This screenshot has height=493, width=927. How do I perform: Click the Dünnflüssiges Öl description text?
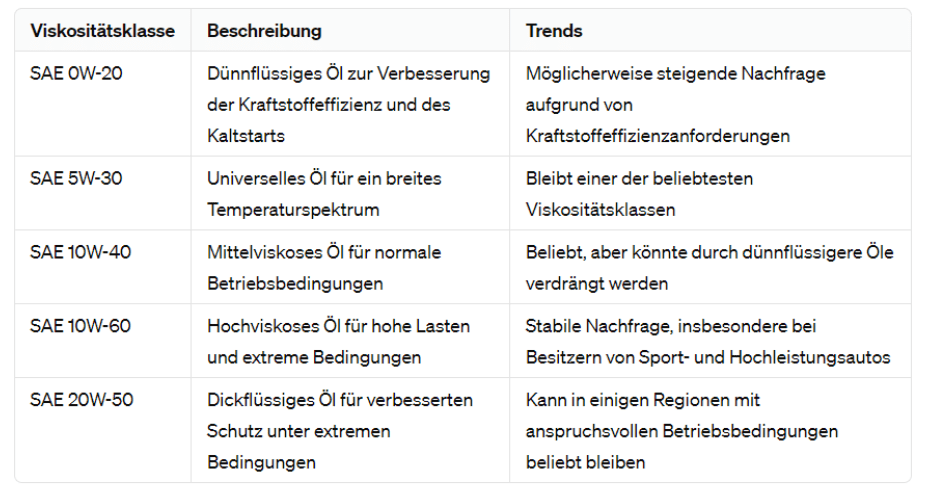coord(349,105)
